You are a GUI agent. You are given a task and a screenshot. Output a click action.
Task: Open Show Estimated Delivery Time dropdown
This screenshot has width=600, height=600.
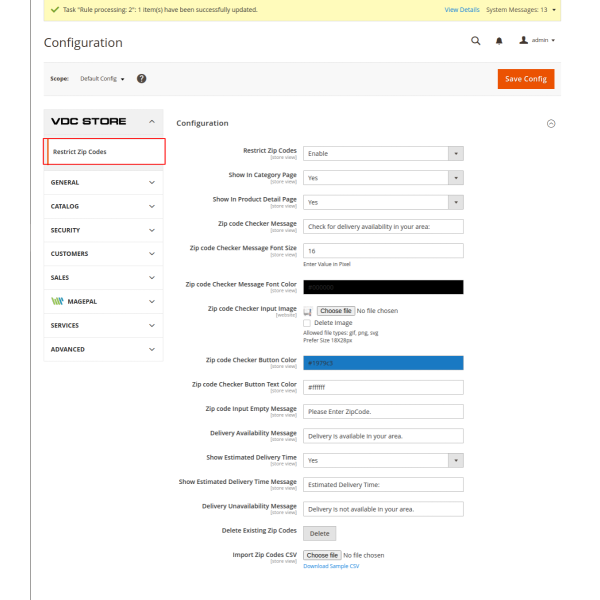coord(383,460)
